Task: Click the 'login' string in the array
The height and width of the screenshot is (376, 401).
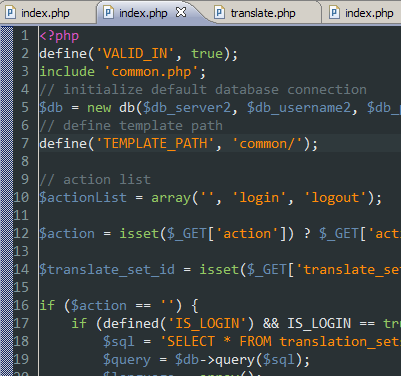Action: pyautogui.click(x=259, y=198)
